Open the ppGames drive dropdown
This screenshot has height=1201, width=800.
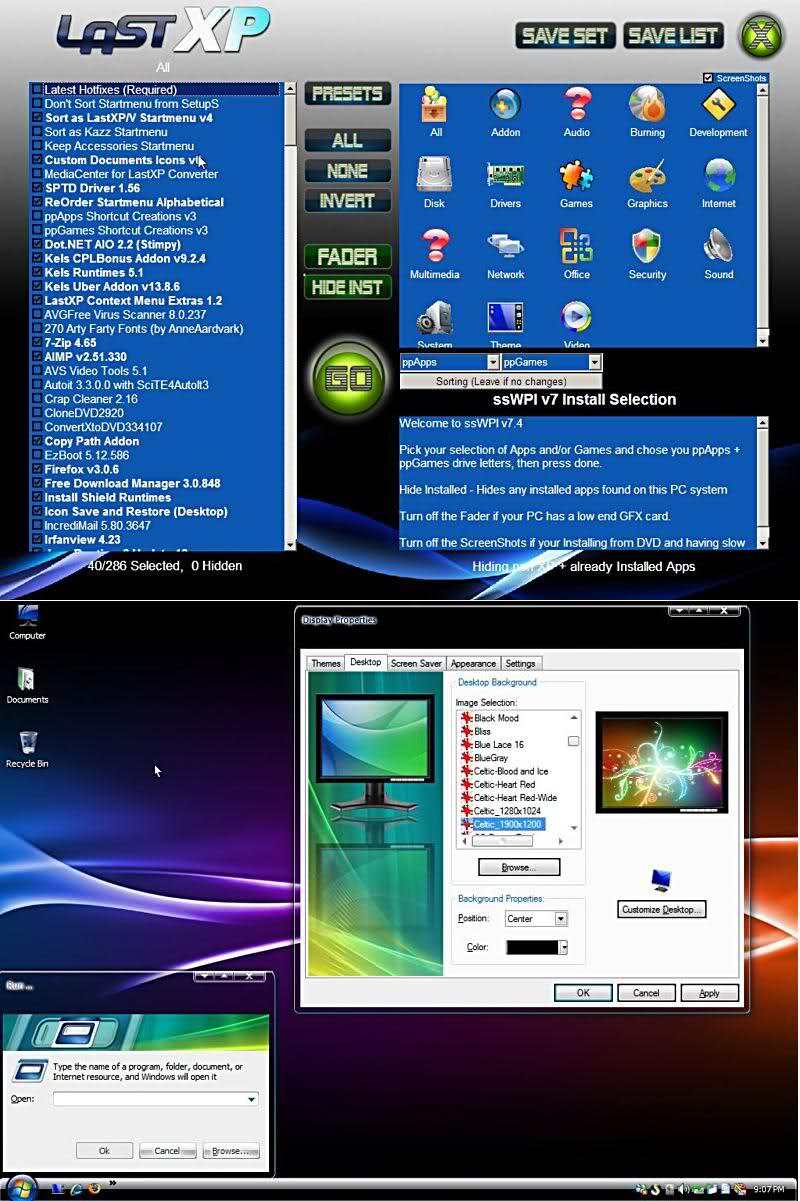point(594,362)
